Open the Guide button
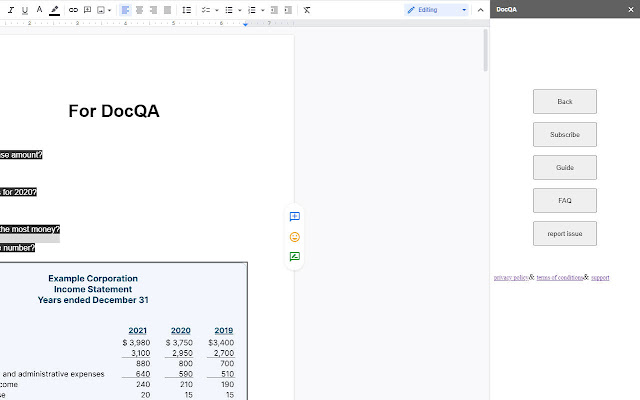The height and width of the screenshot is (400, 640). 564,167
